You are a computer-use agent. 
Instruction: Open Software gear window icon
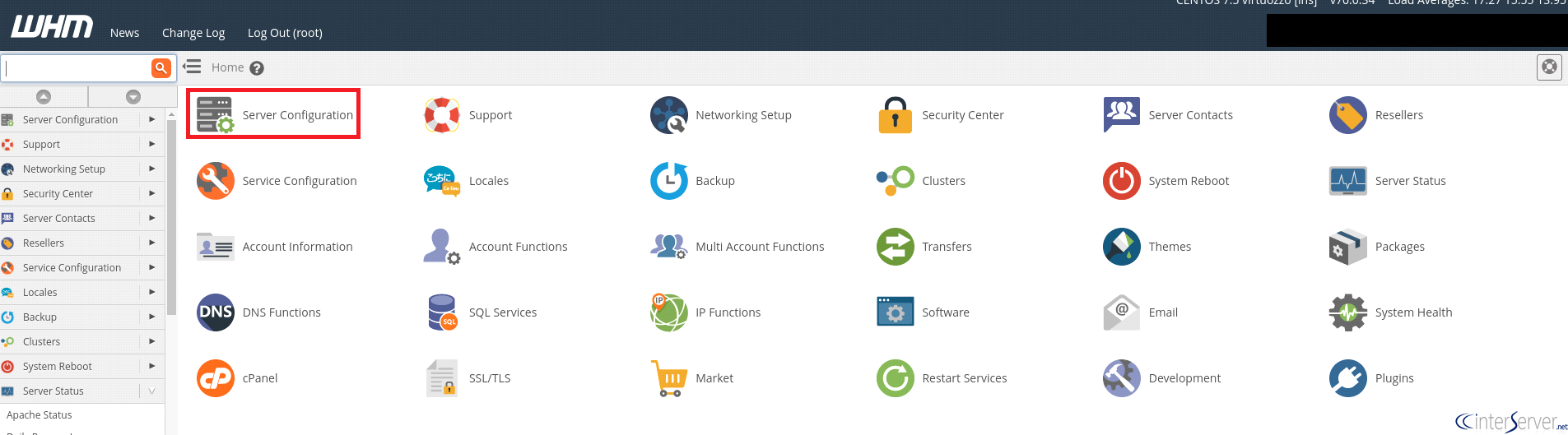click(896, 312)
